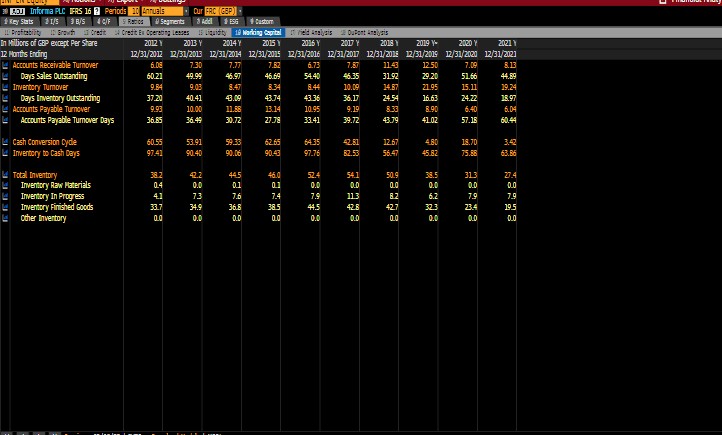
Task: Click the Inventory In Progress label
Action: [52, 197]
